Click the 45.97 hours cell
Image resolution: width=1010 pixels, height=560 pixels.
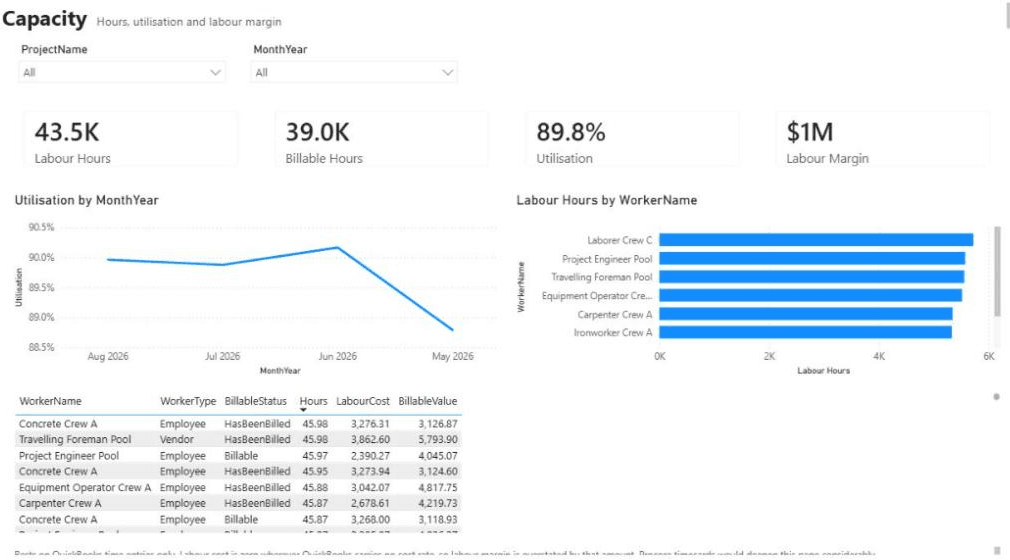click(315, 456)
